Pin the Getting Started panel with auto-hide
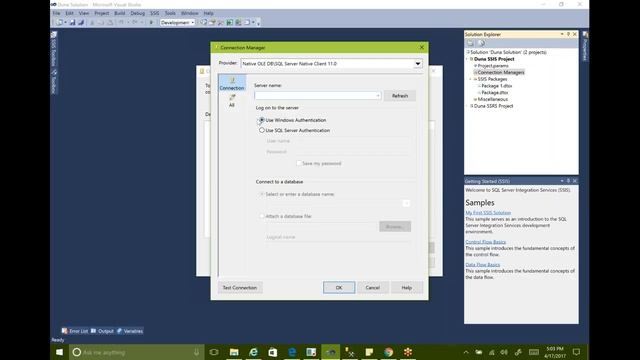This screenshot has height=360, width=640. (568, 181)
